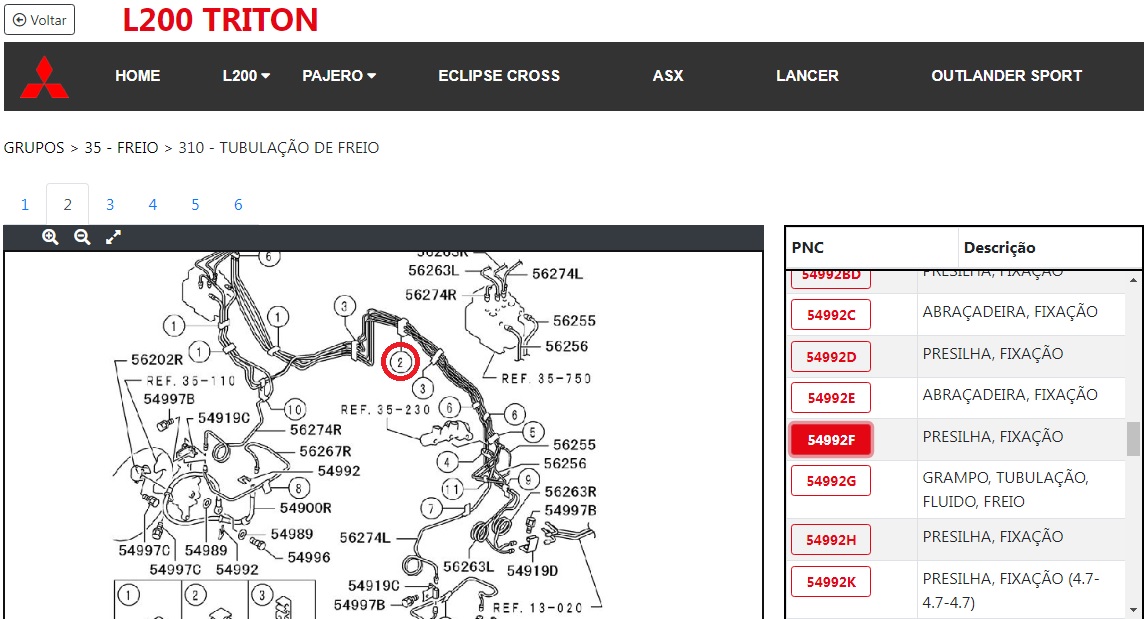Open the OUTLANDER SPORT section
This screenshot has height=619, width=1147.
pyautogui.click(x=1006, y=76)
